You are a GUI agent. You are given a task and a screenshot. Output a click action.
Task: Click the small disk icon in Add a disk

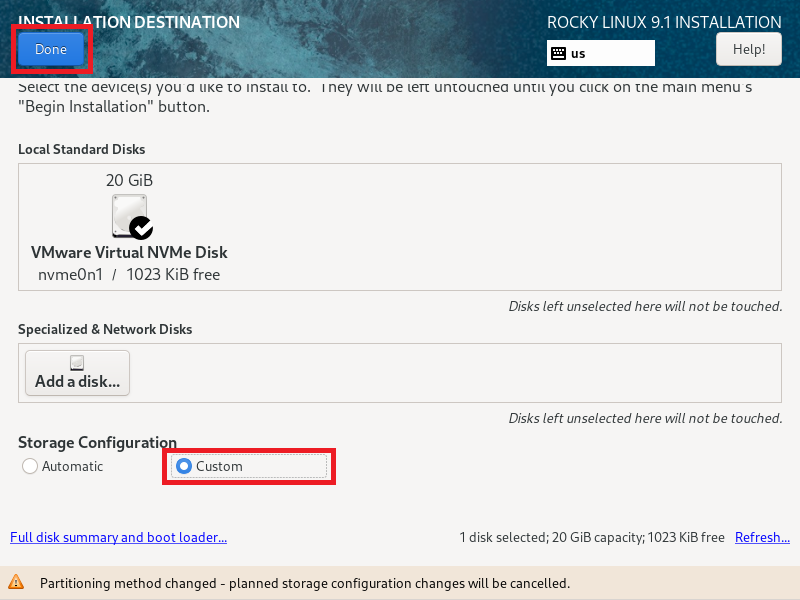click(77, 363)
